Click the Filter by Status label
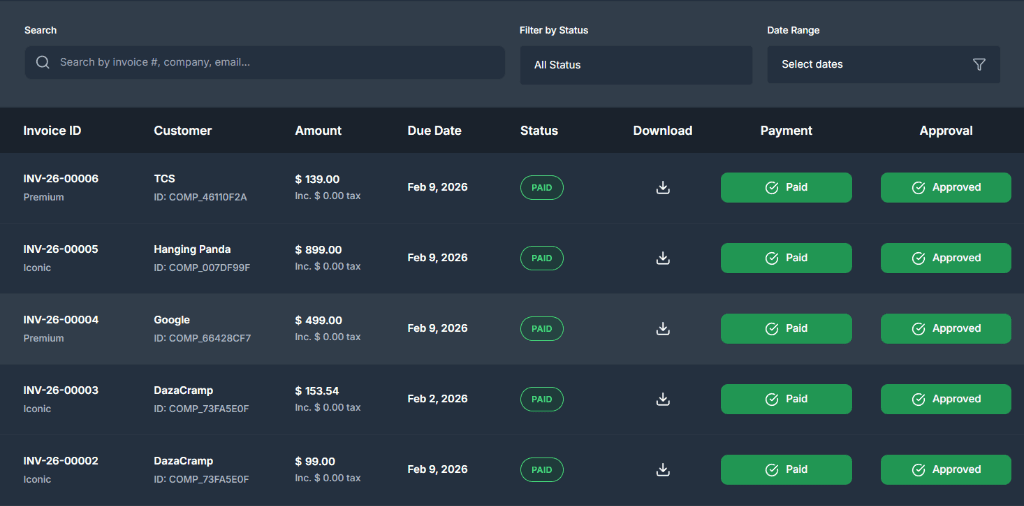This screenshot has height=506, width=1024. coord(554,30)
